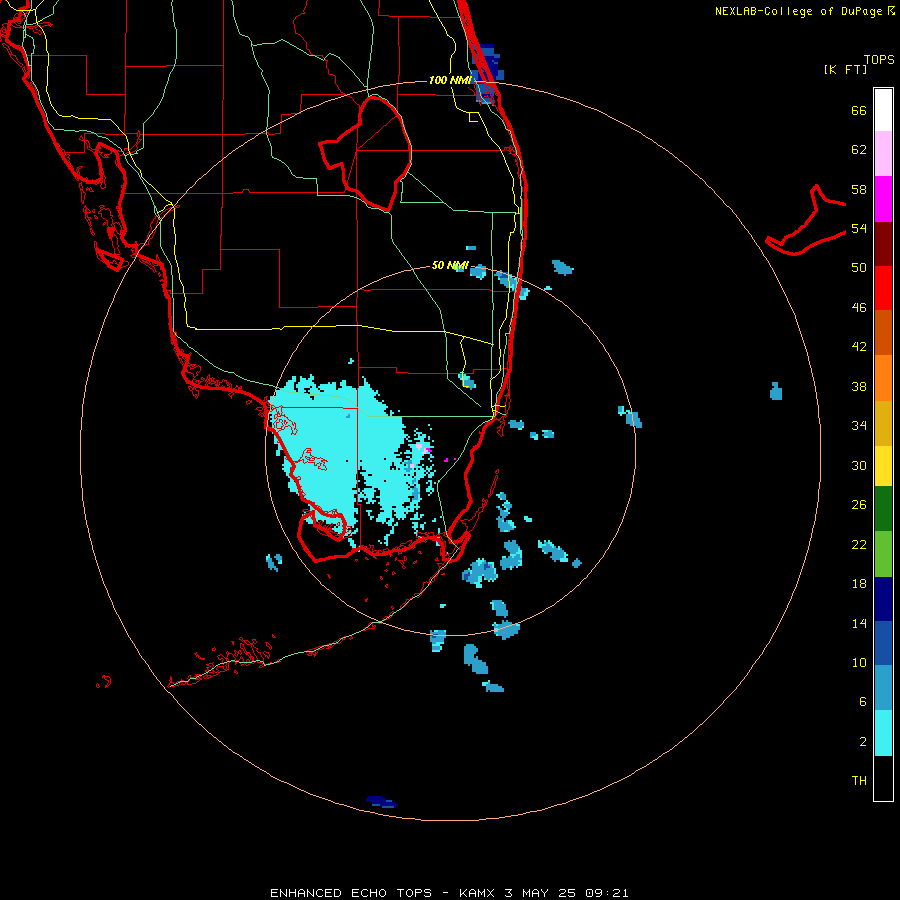Click the light pink swatch near 62

[883, 153]
